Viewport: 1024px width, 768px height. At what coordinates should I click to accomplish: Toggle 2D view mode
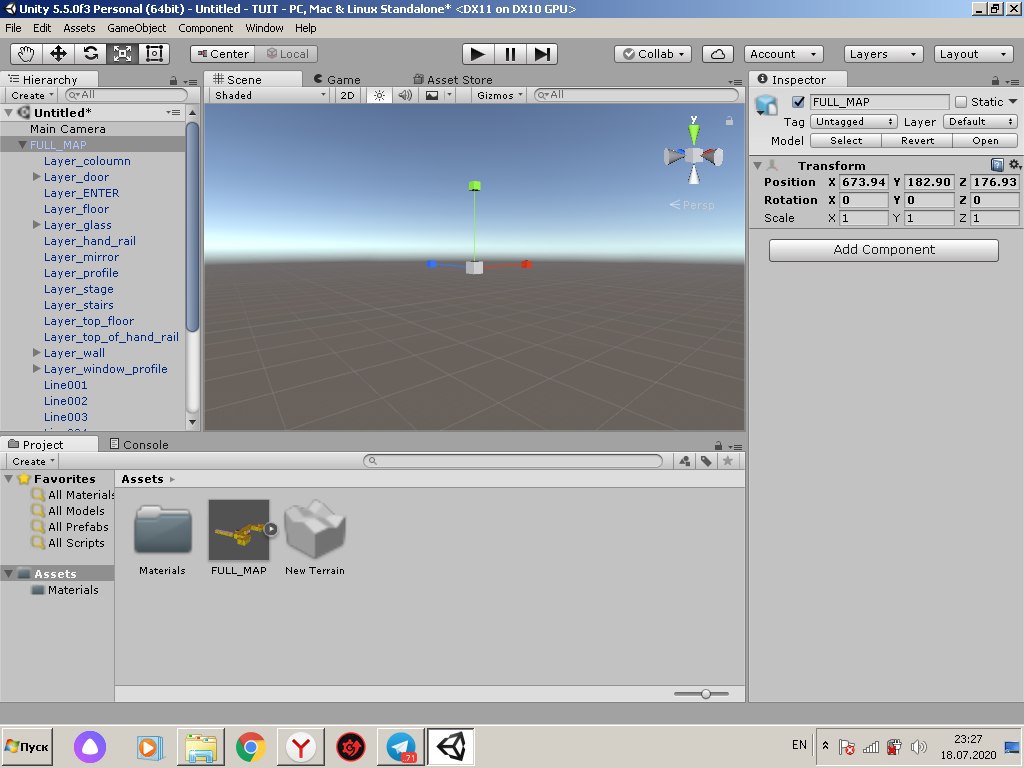pos(347,95)
